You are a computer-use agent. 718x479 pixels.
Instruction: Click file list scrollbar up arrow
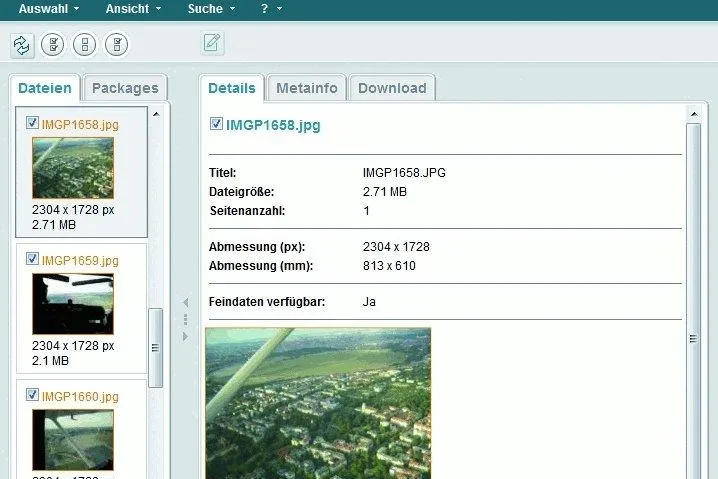click(x=156, y=114)
